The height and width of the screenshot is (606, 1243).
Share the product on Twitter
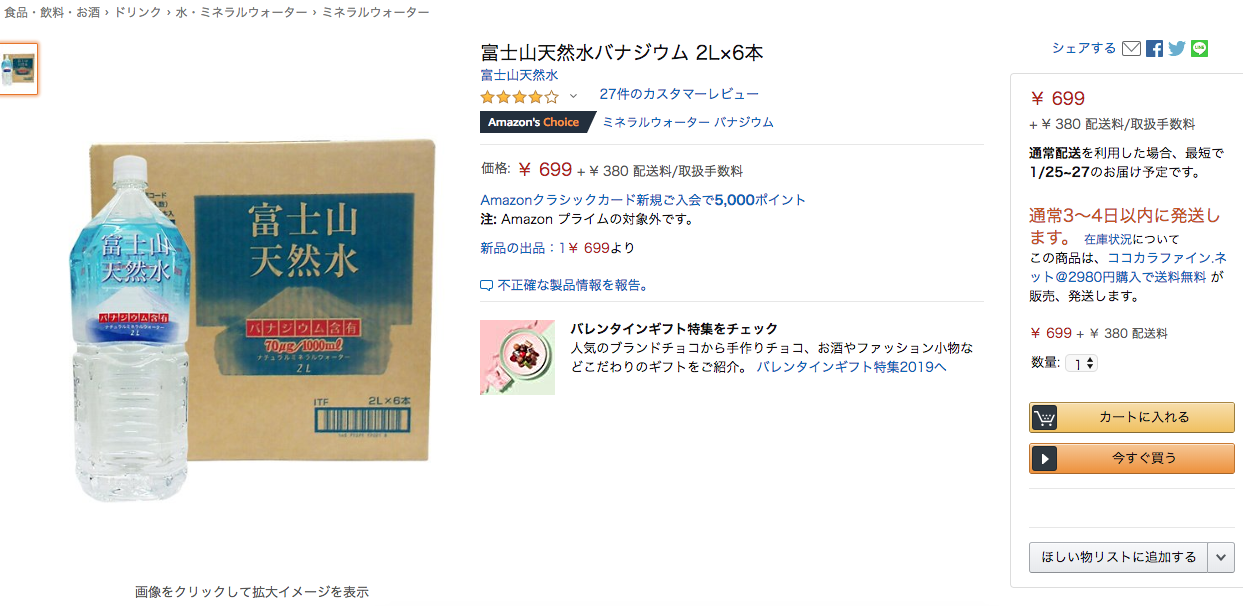pos(1177,48)
